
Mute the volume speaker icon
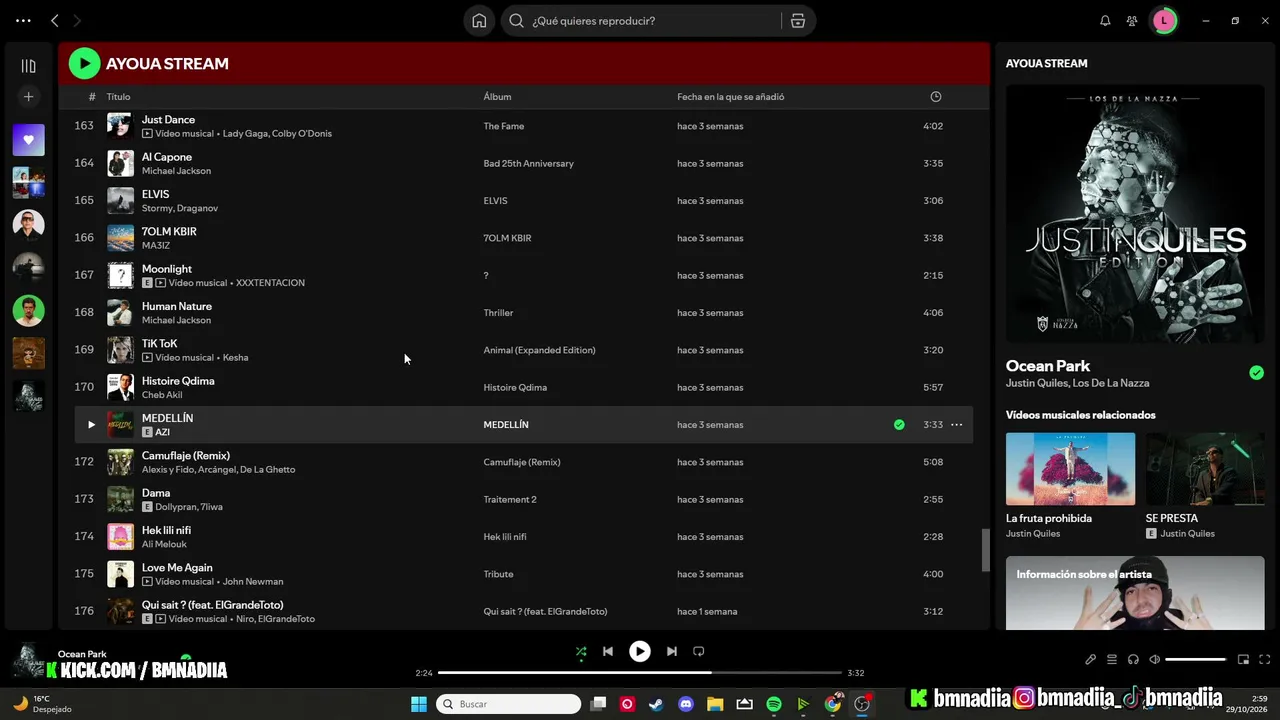(1154, 660)
